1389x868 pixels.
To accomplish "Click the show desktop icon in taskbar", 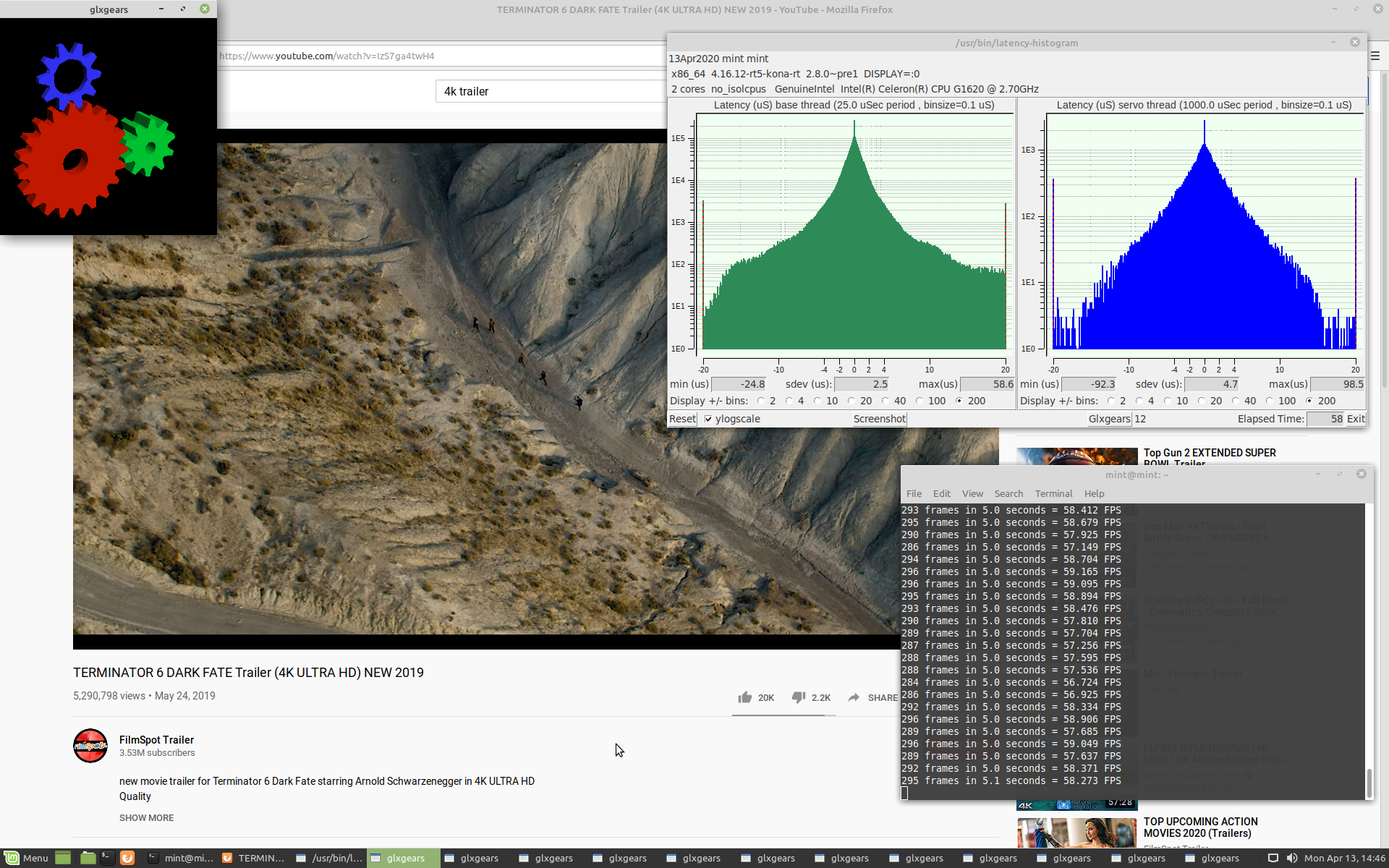I will (x=63, y=858).
